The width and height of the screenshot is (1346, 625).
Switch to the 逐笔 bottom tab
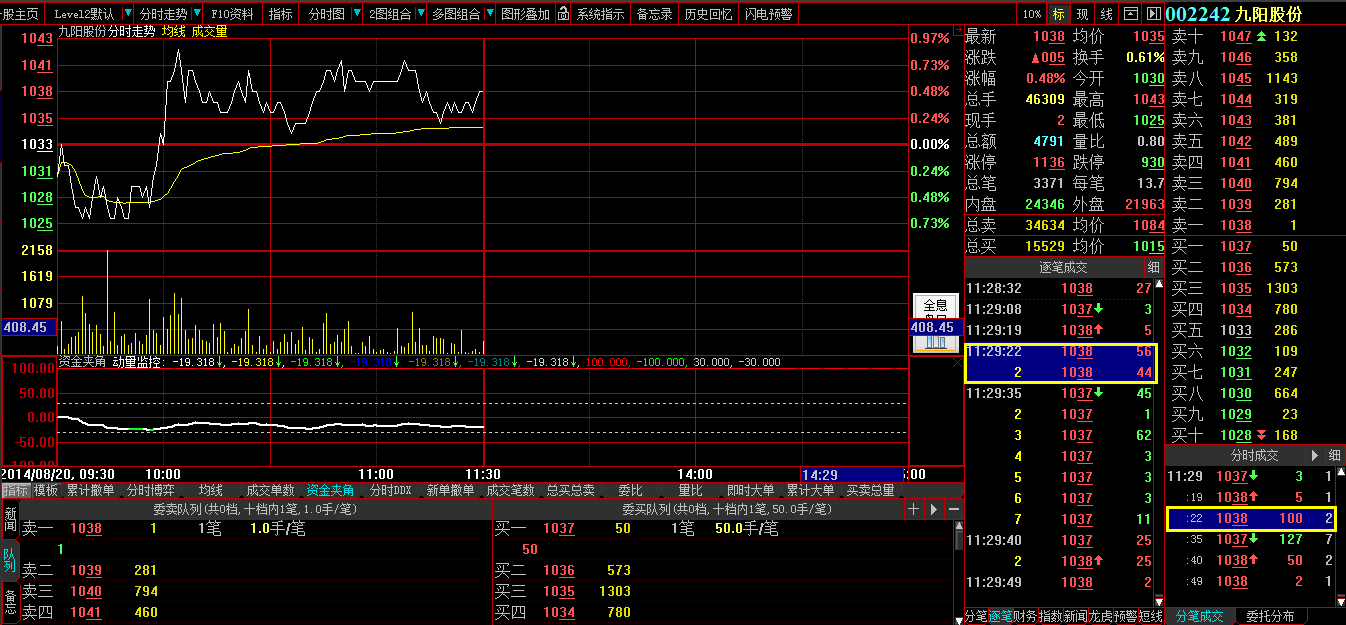(1000, 616)
